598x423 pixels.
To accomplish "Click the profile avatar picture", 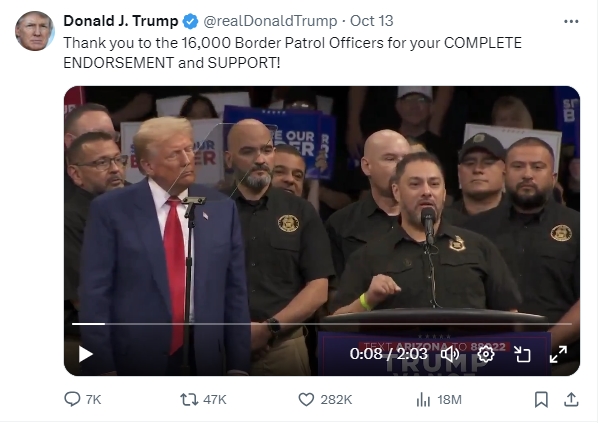I will 35,31.
